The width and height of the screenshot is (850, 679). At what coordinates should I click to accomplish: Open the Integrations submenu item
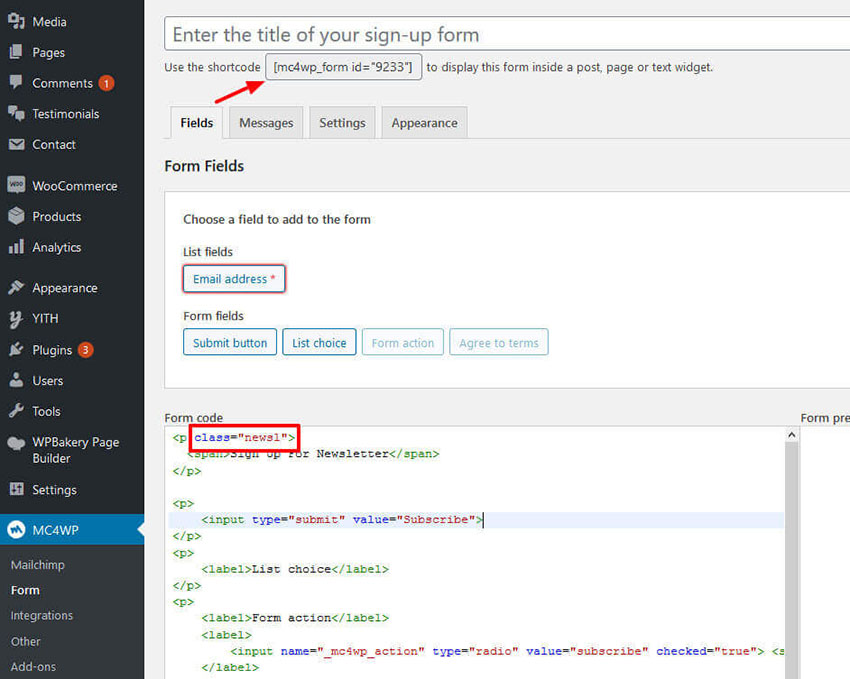[42, 615]
